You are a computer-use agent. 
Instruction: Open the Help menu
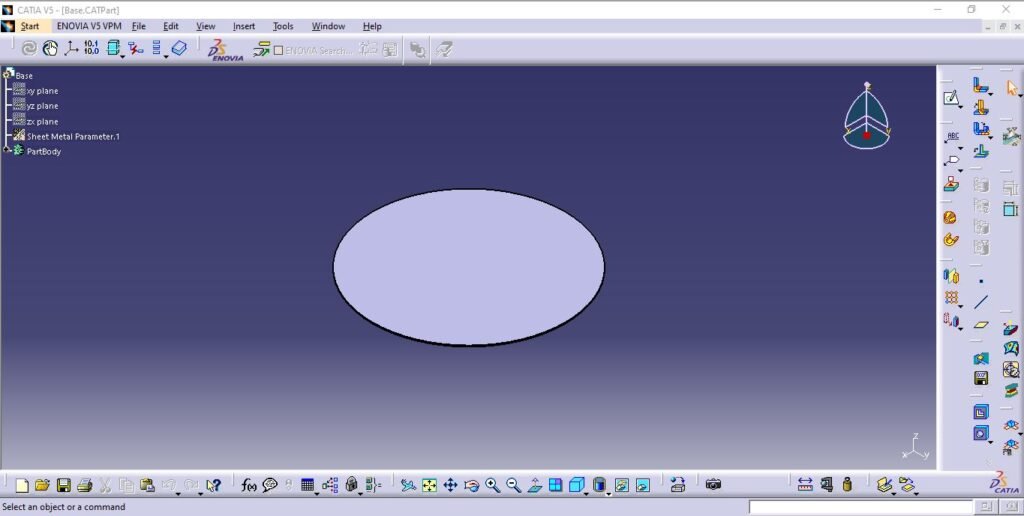point(372,26)
